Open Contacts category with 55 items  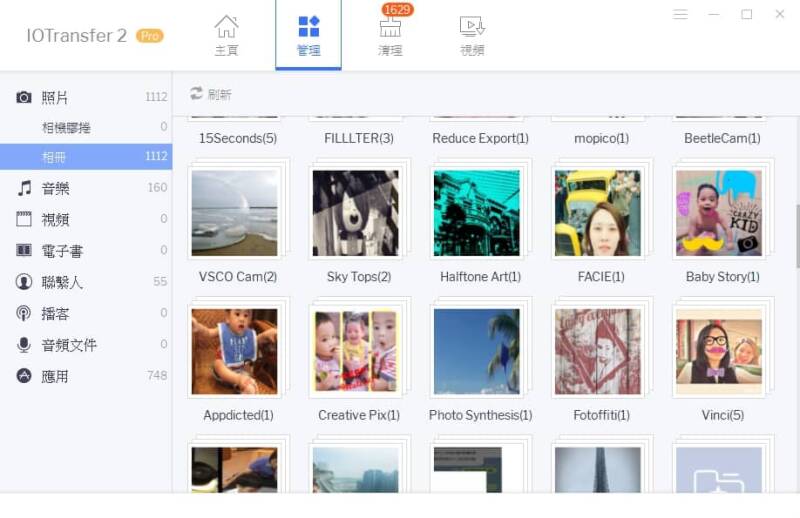(x=86, y=282)
